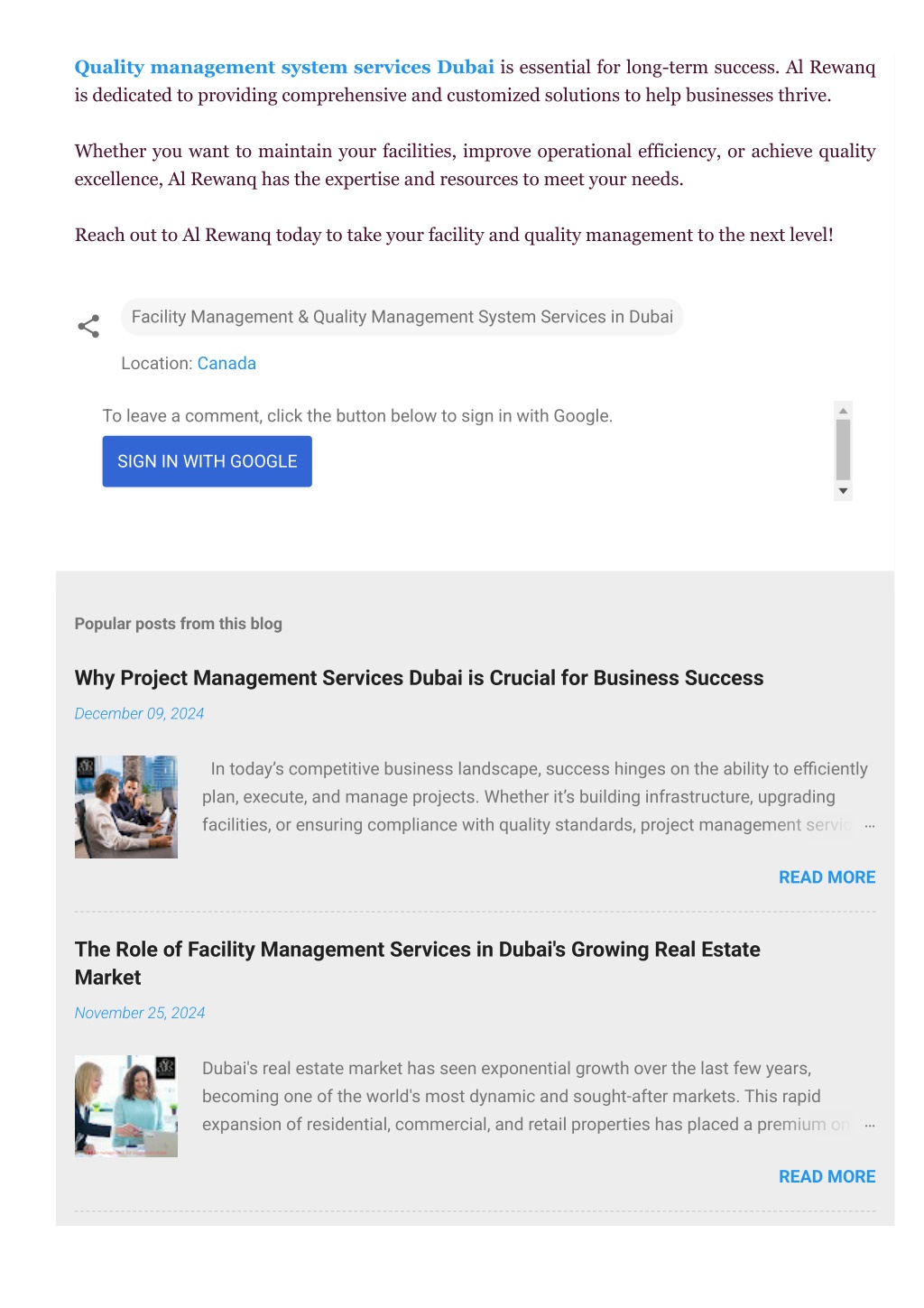
Task: Click the Sign In With Google button
Action: (x=208, y=461)
